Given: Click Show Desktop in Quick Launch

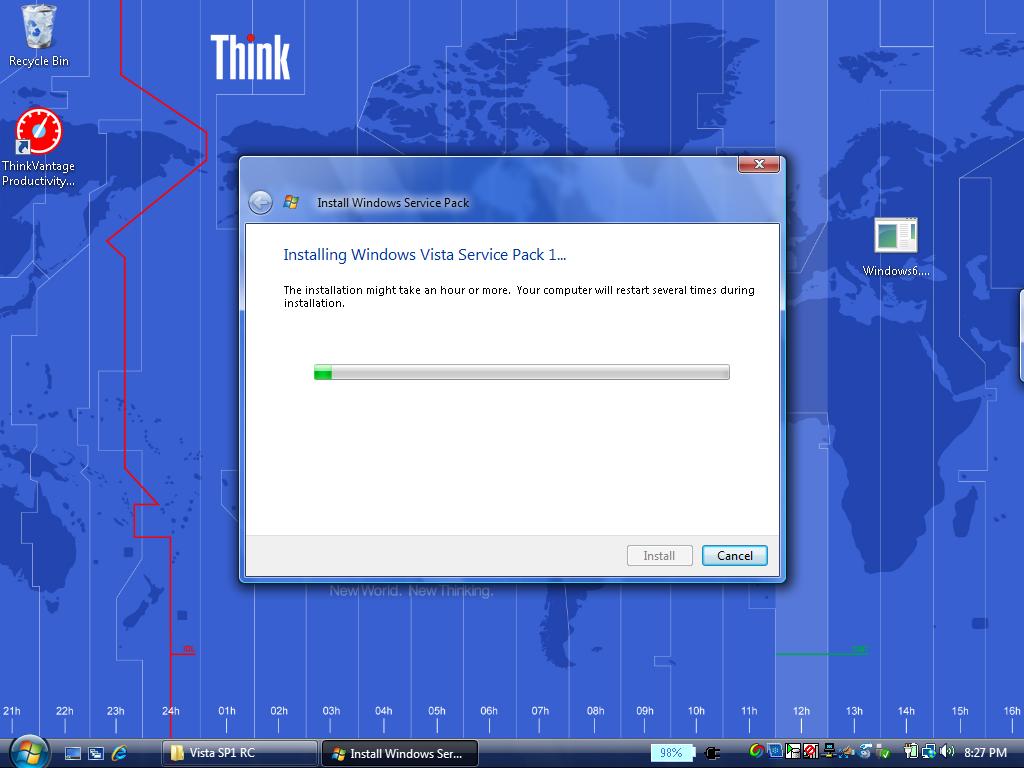Looking at the screenshot, I should [x=73, y=754].
